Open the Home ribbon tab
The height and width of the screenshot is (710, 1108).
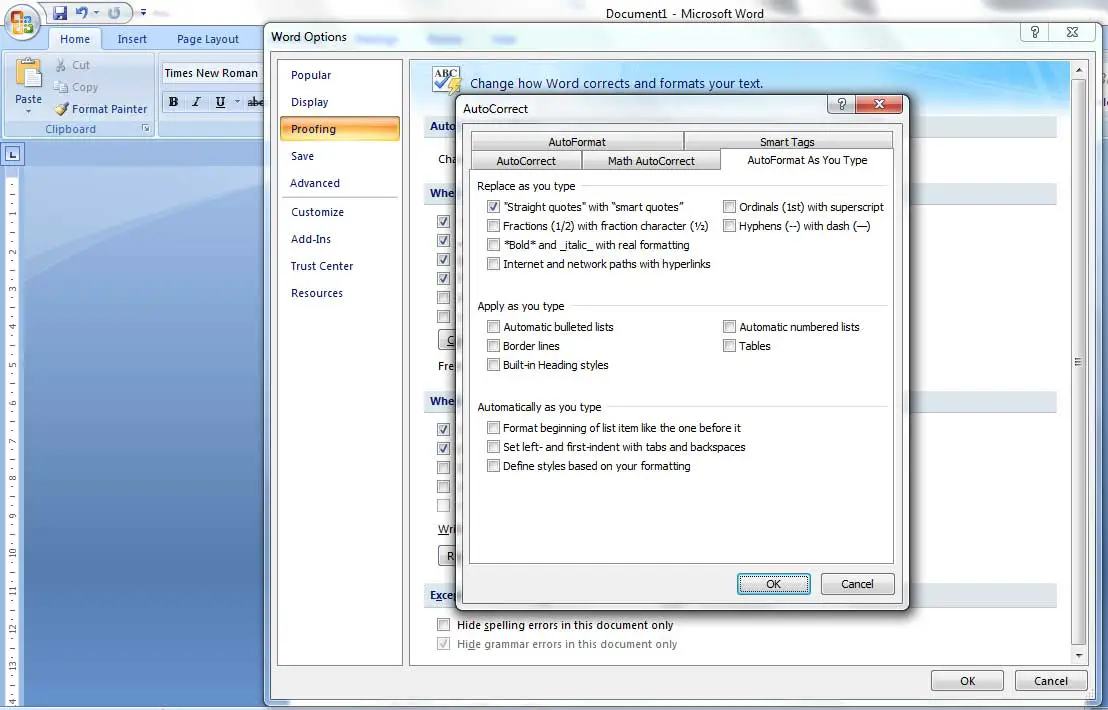click(x=75, y=39)
